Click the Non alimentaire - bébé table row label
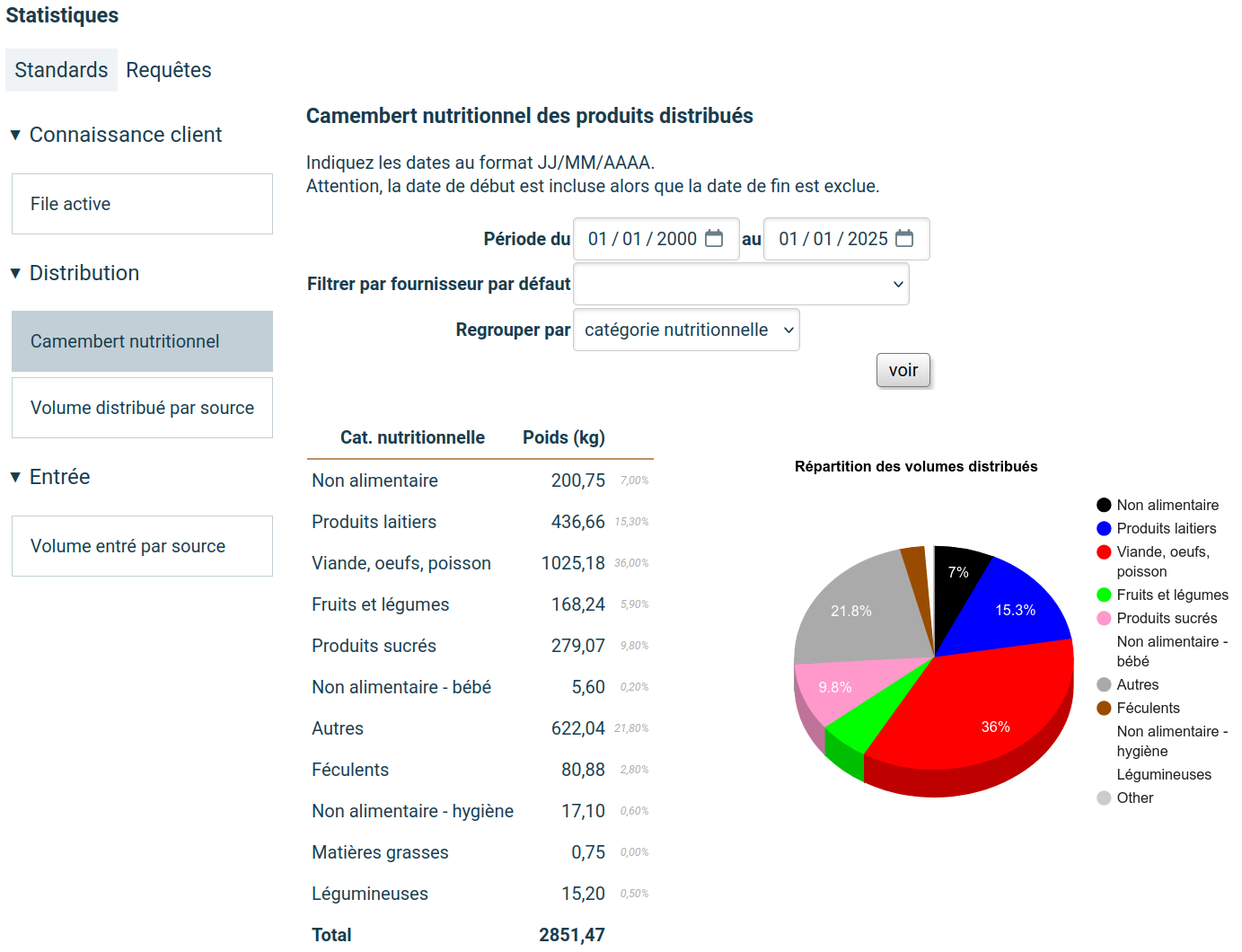The image size is (1242, 952). click(x=401, y=687)
